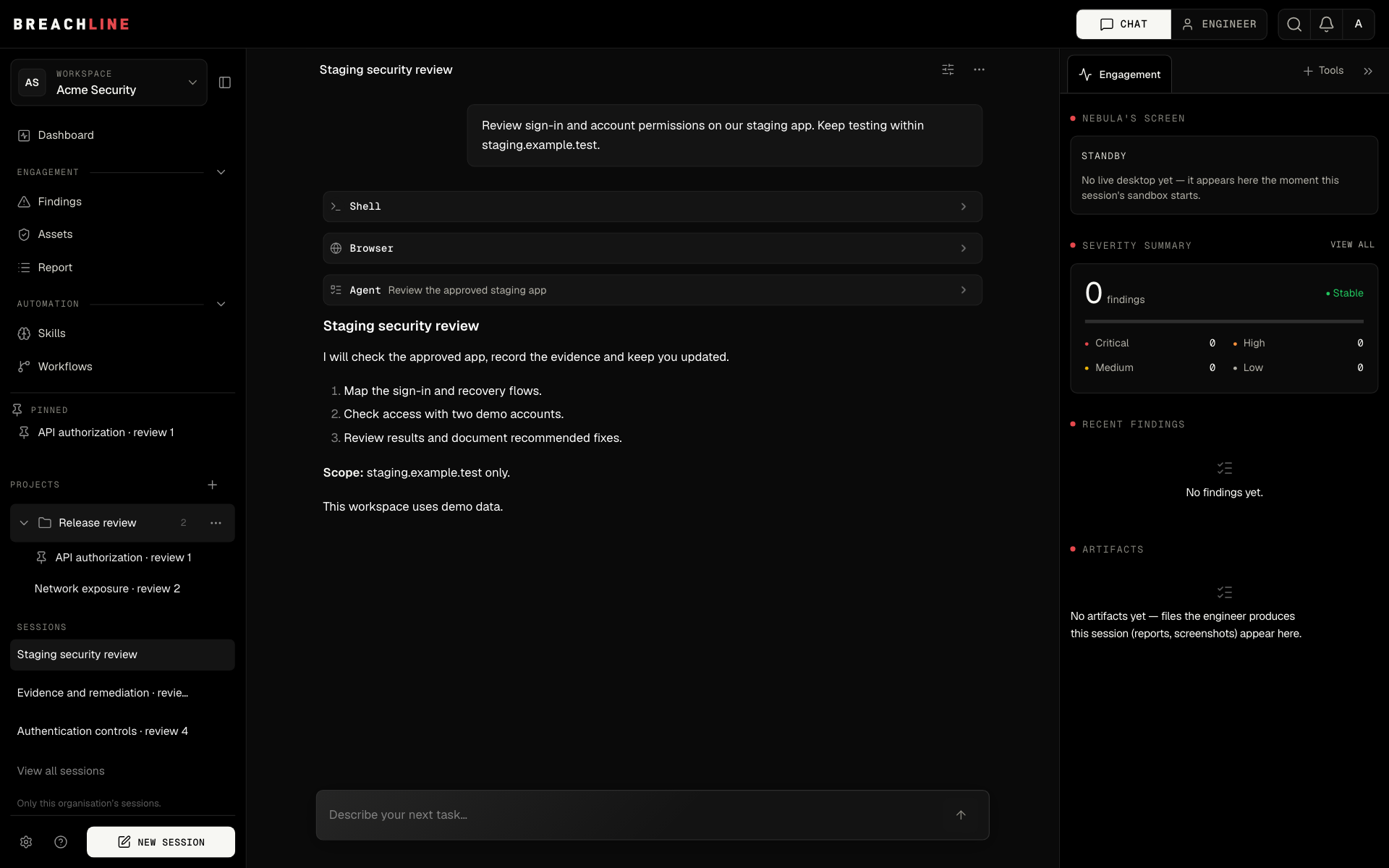Go to Findings page

click(122, 202)
